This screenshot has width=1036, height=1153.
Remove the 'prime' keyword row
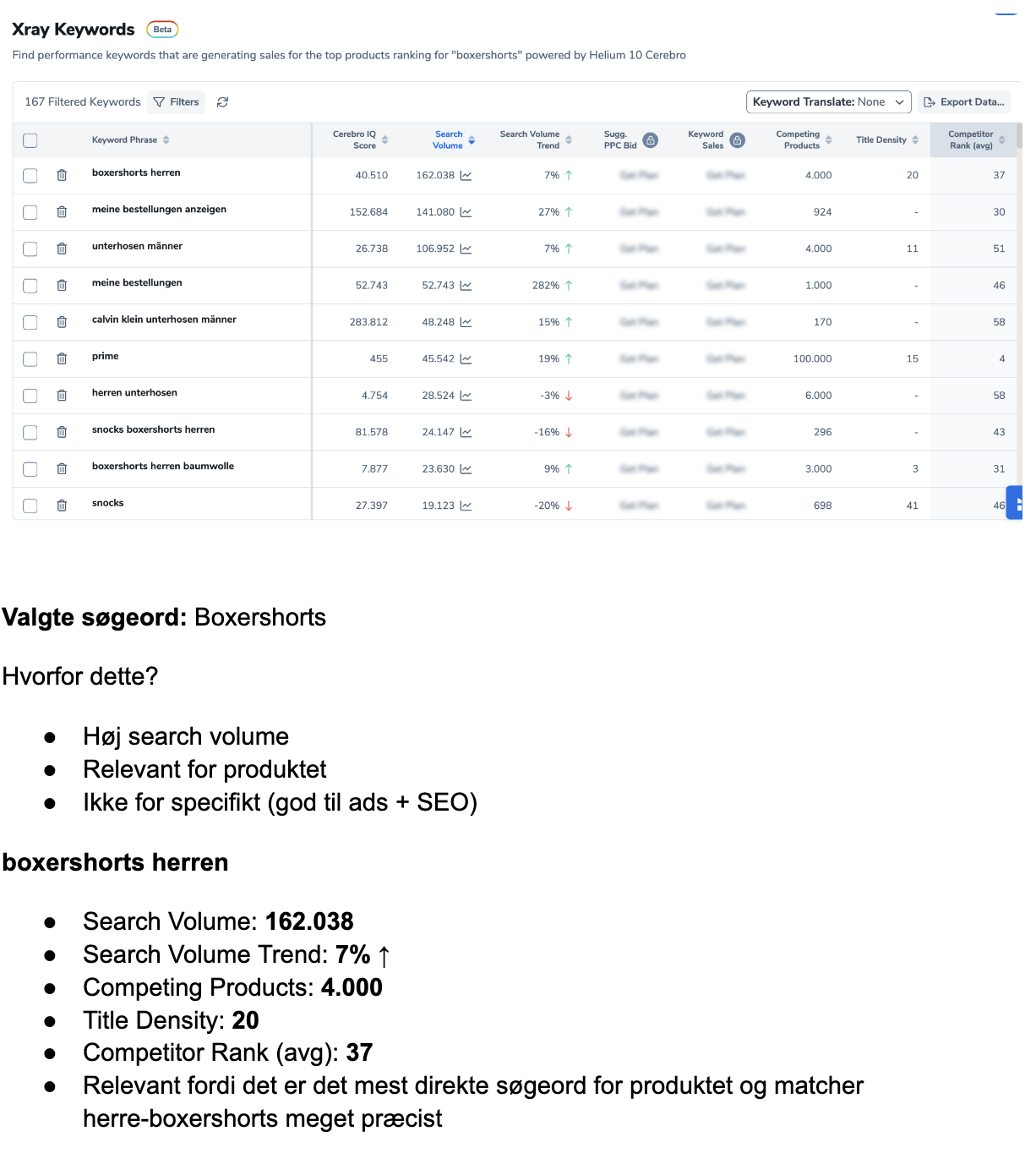[x=62, y=359]
